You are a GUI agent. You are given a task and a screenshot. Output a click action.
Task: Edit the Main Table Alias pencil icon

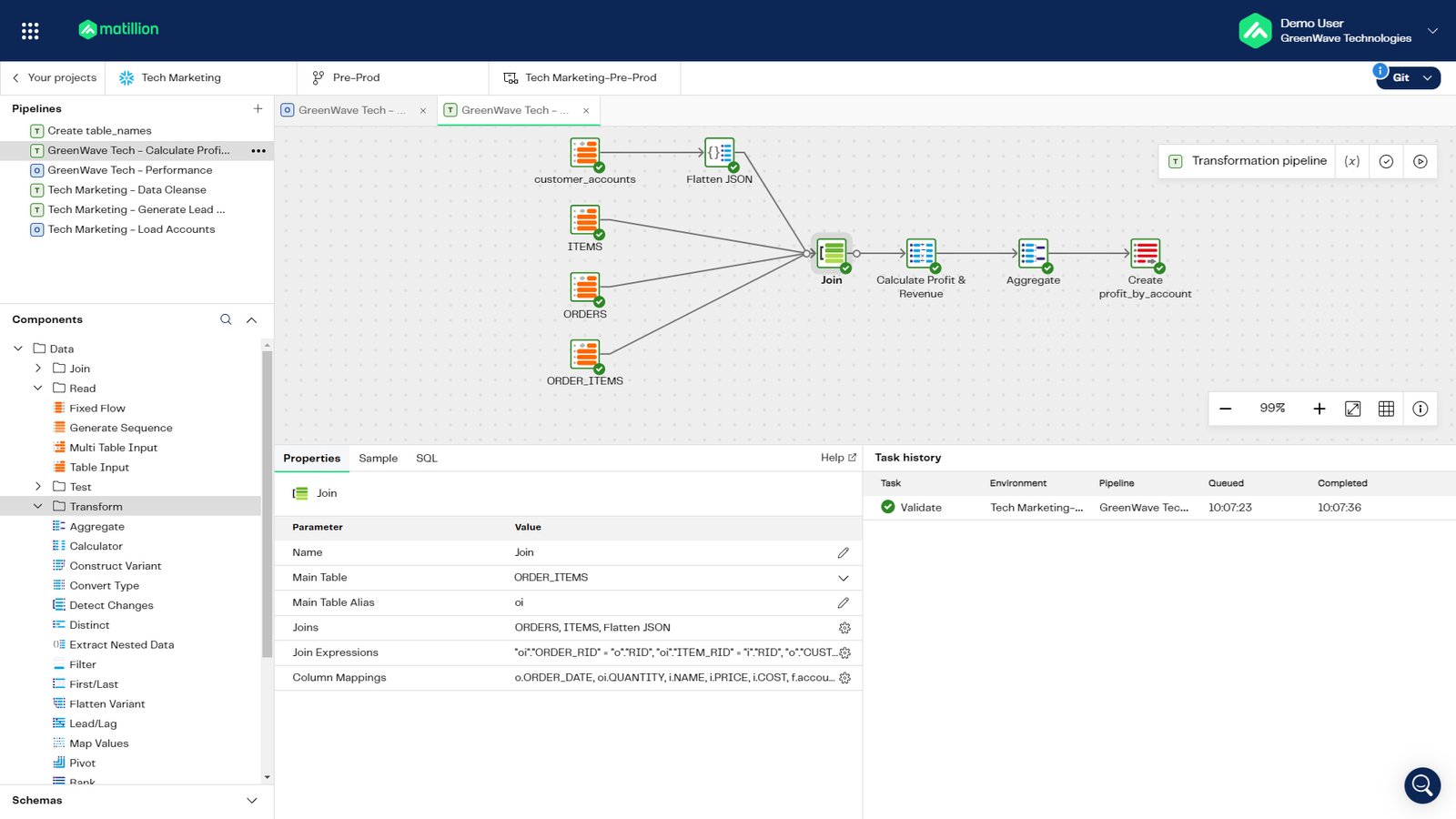pos(844,602)
